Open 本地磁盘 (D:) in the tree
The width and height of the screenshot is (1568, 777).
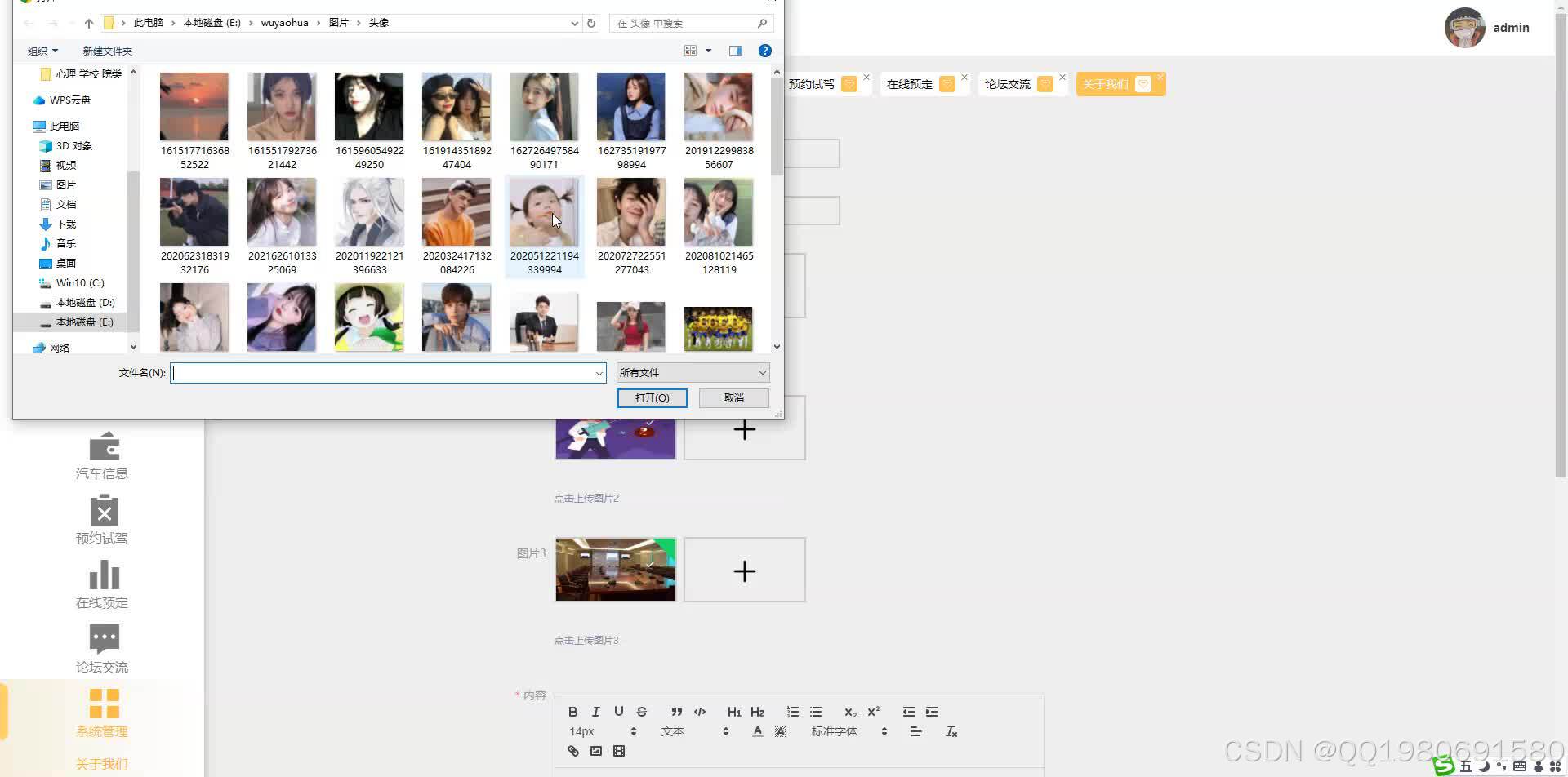85,302
